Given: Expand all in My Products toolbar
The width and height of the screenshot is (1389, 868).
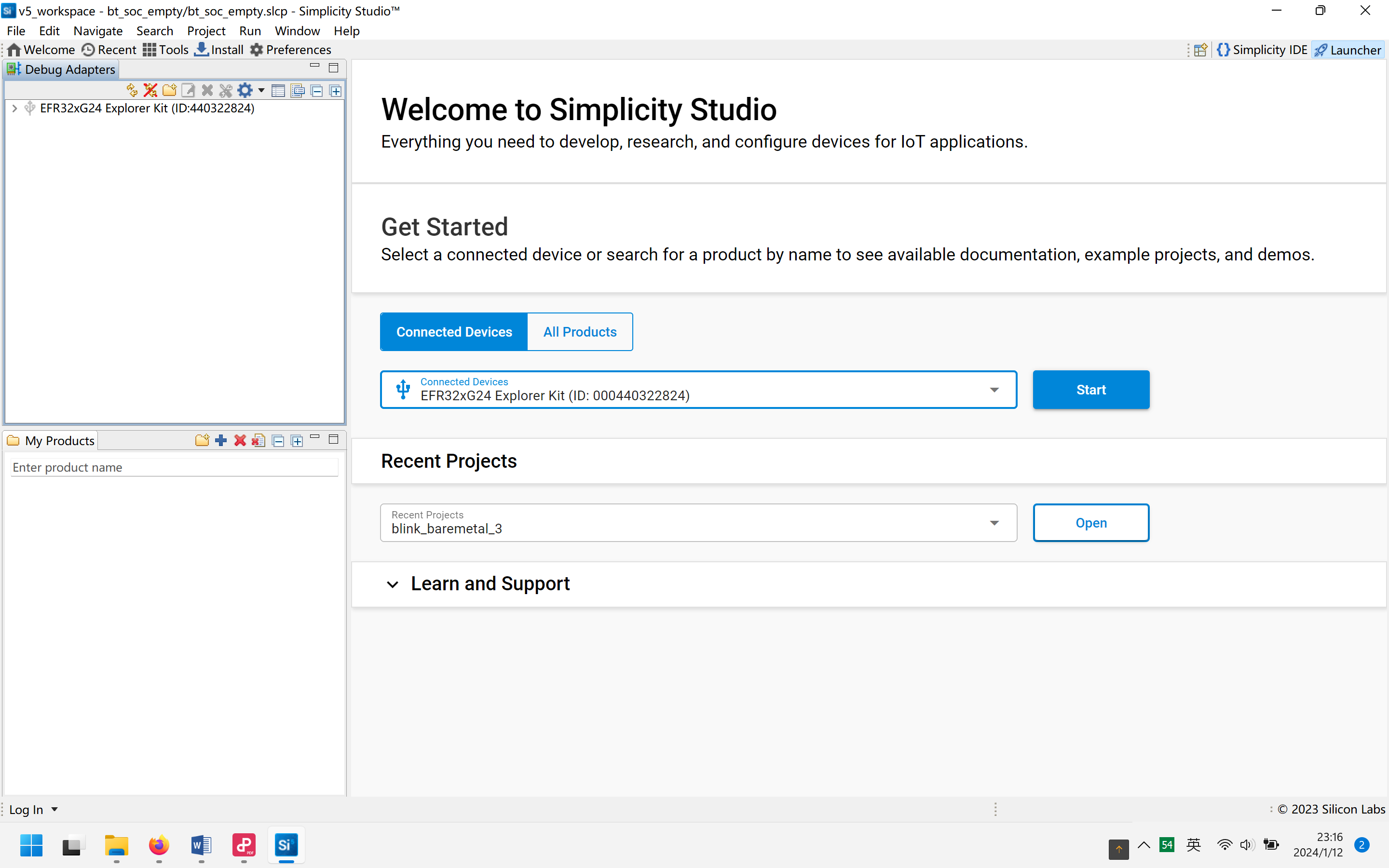Looking at the screenshot, I should point(297,441).
